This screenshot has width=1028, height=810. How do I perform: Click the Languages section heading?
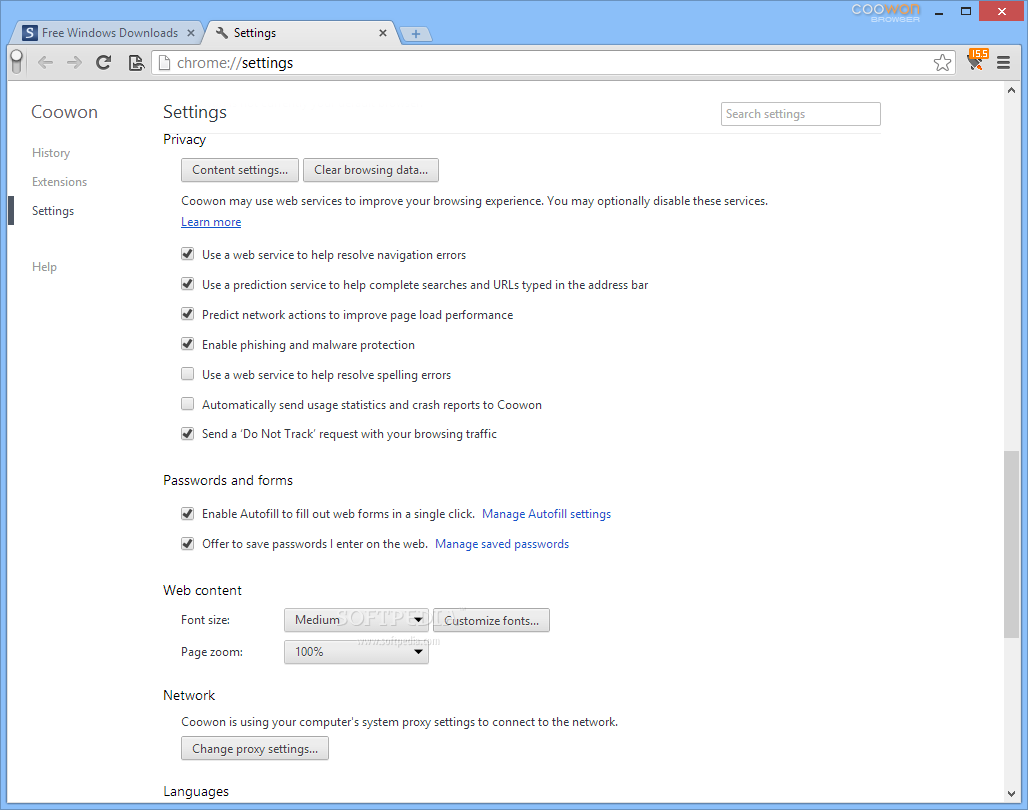(196, 792)
